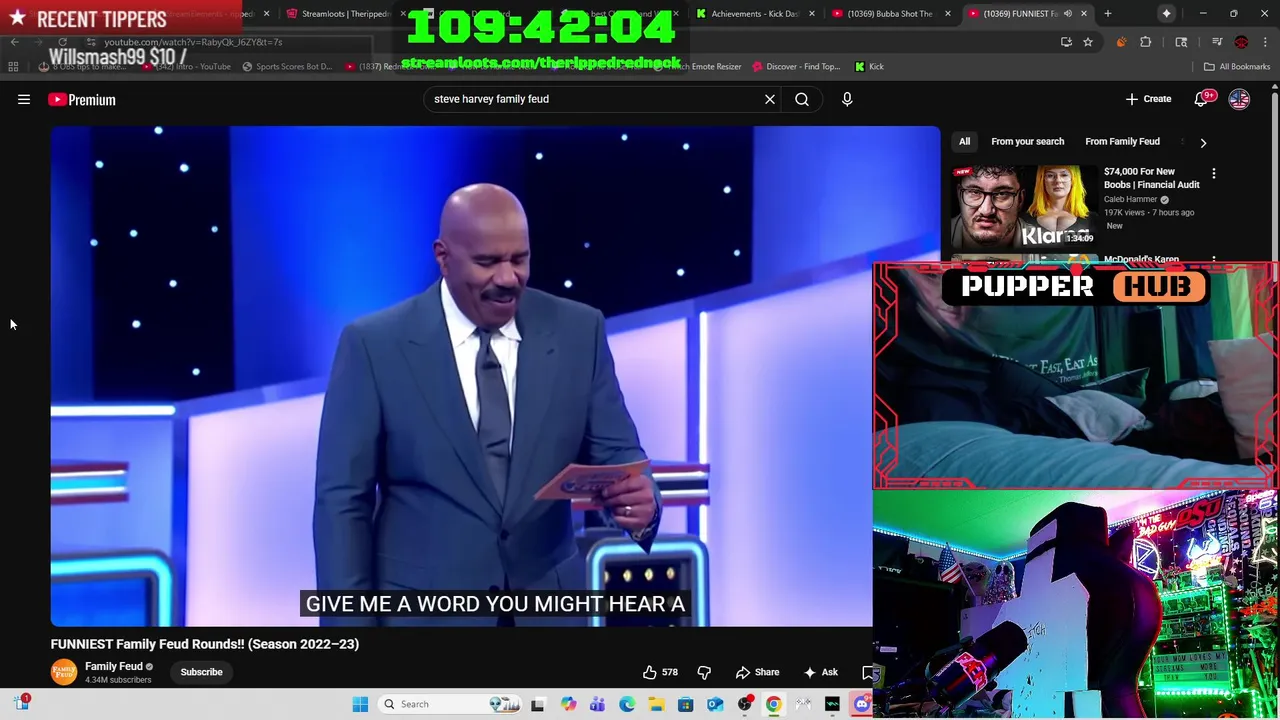The height and width of the screenshot is (720, 1280).
Task: Go to YouTube Premium home logo
Action: 82,99
